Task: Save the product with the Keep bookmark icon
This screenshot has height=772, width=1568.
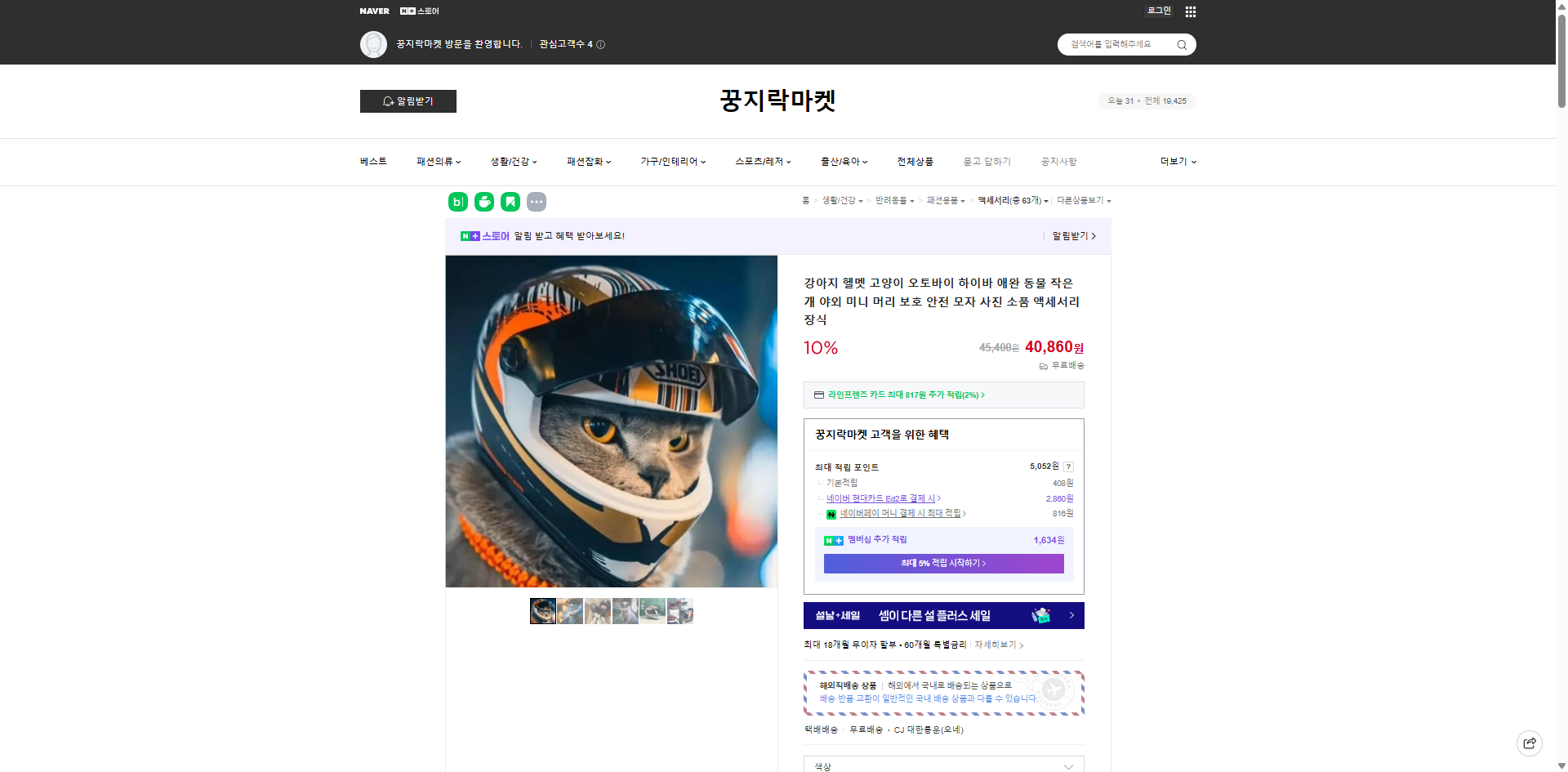Action: click(510, 202)
